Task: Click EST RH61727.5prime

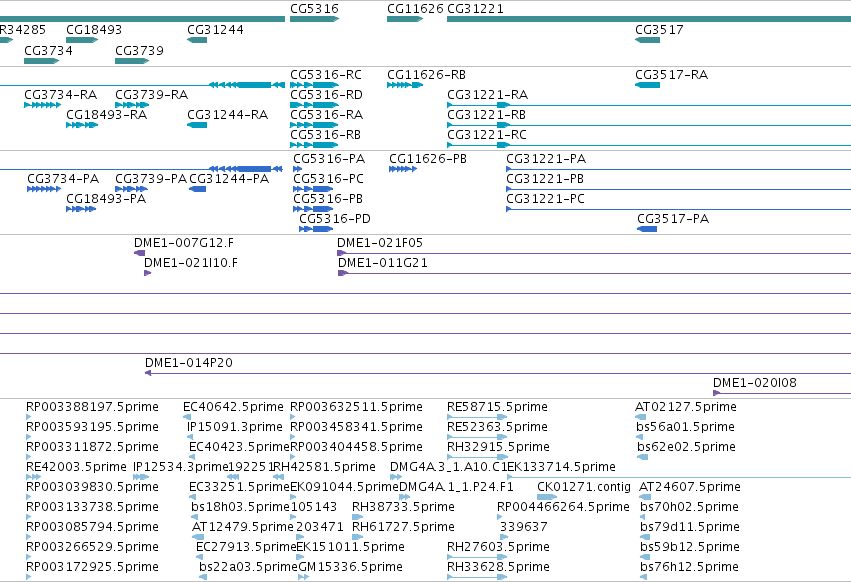Action: [358, 537]
